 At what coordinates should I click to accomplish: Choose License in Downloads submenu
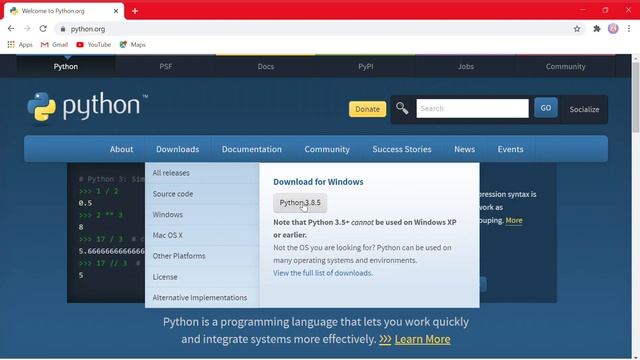202,277
